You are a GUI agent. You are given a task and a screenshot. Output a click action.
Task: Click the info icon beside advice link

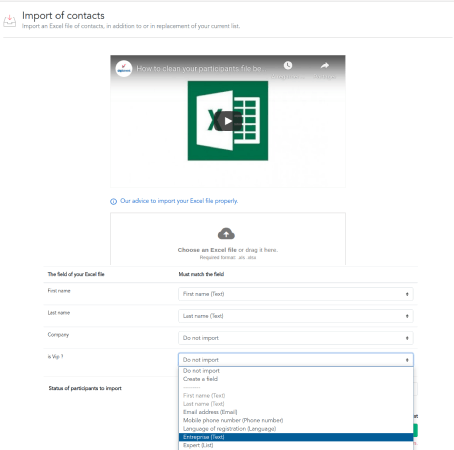[113, 201]
